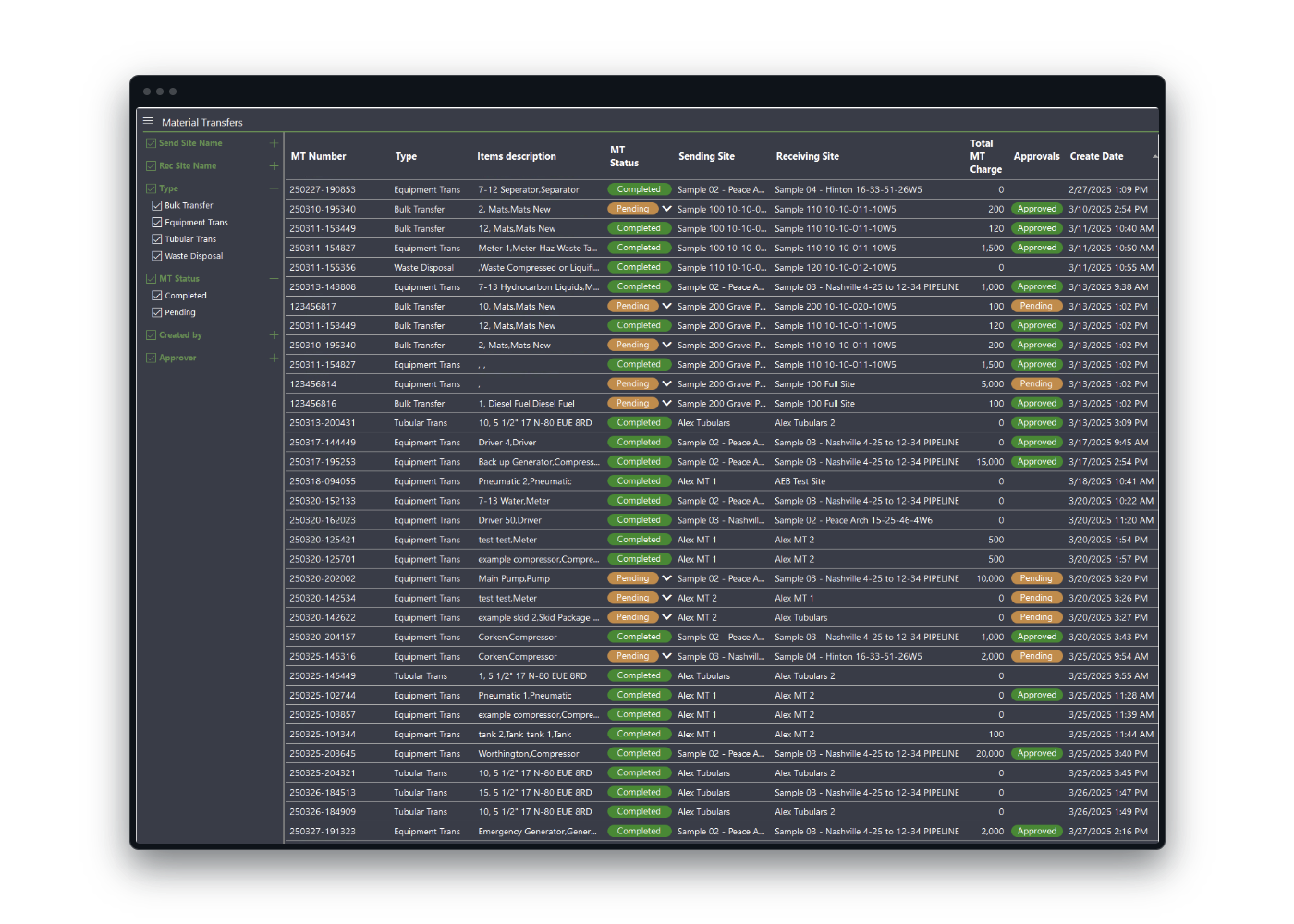Uncheck the Pending status filter

click(x=157, y=312)
